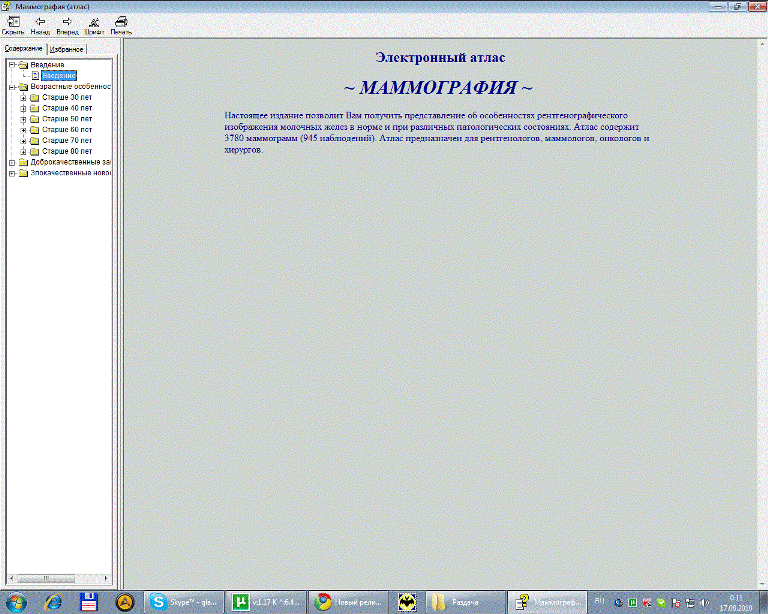Screen dimensions: 768x614
Task: Click the Скрыть (hide panel) toolbar button
Action: [13, 25]
